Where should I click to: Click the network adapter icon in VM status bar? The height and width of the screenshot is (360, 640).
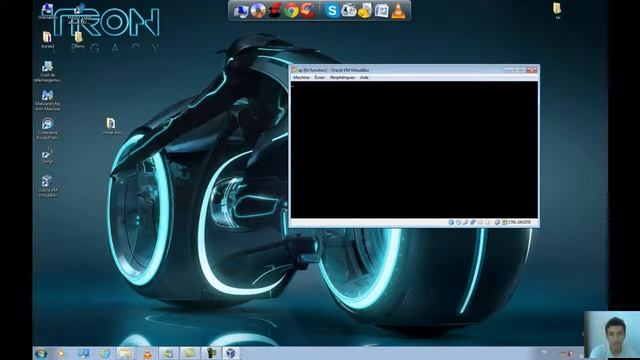tap(473, 222)
